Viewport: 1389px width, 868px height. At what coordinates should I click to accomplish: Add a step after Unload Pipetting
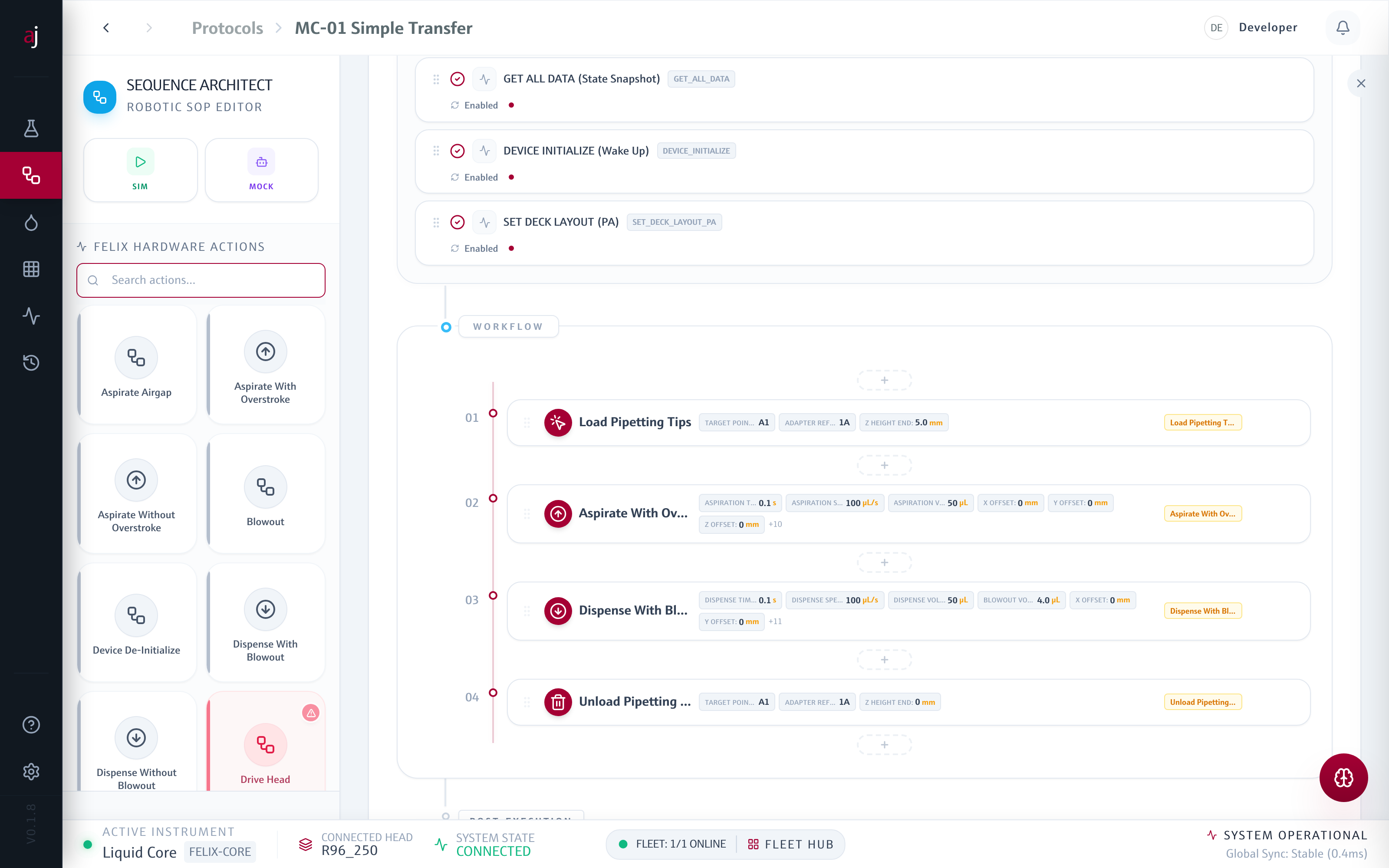pyautogui.click(x=885, y=745)
